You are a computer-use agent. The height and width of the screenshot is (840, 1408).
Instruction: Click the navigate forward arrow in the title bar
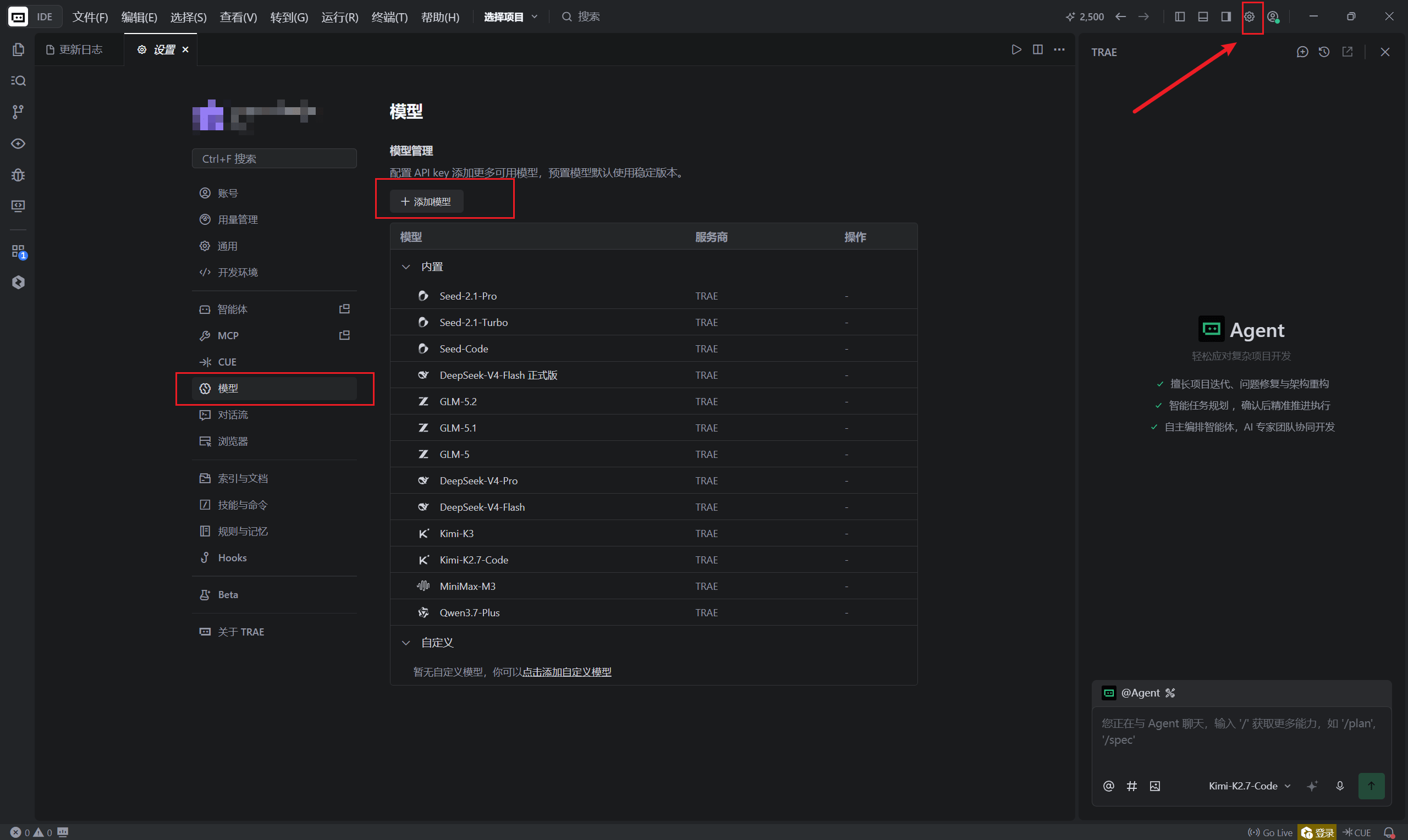(1143, 16)
